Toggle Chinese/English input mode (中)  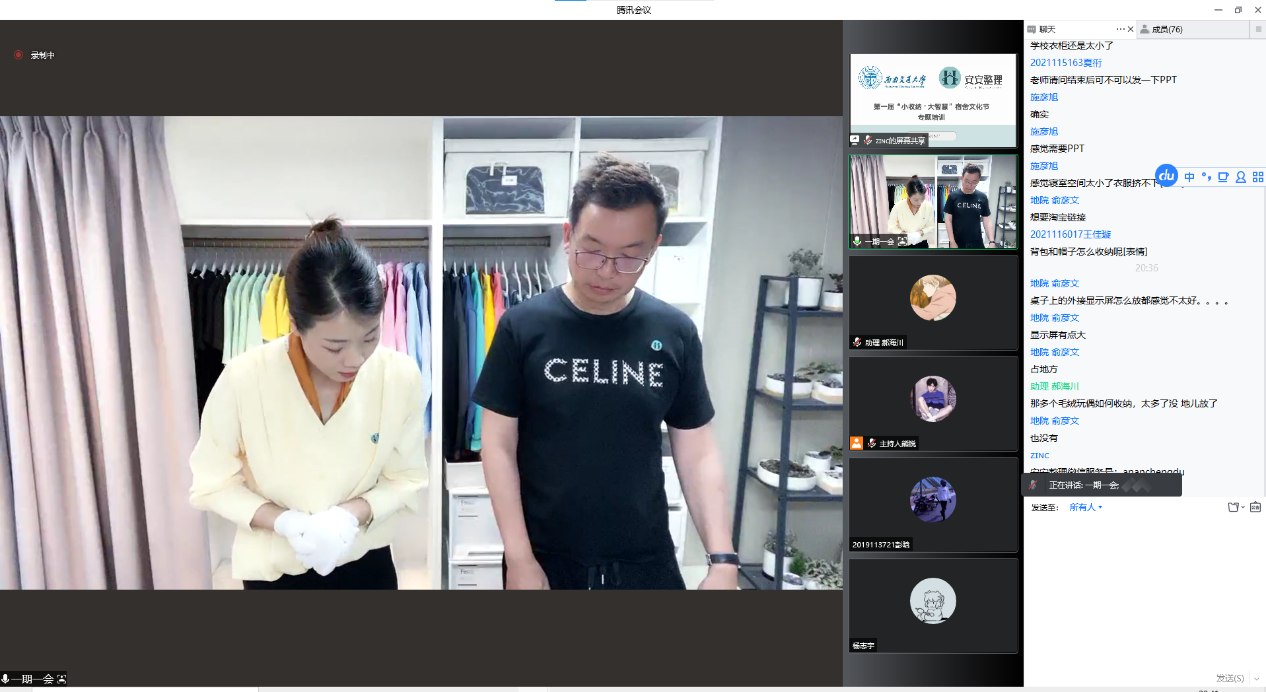click(x=1190, y=177)
